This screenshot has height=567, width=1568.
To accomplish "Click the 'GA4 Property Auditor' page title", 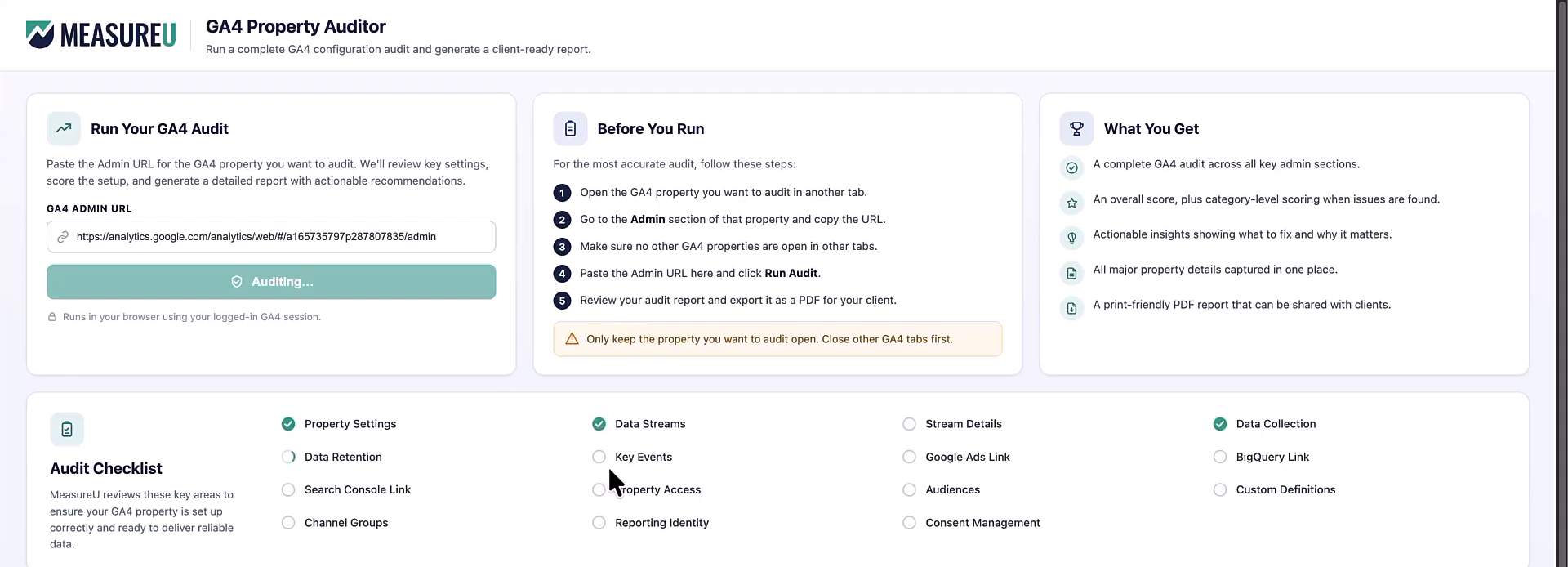I will pos(296,26).
